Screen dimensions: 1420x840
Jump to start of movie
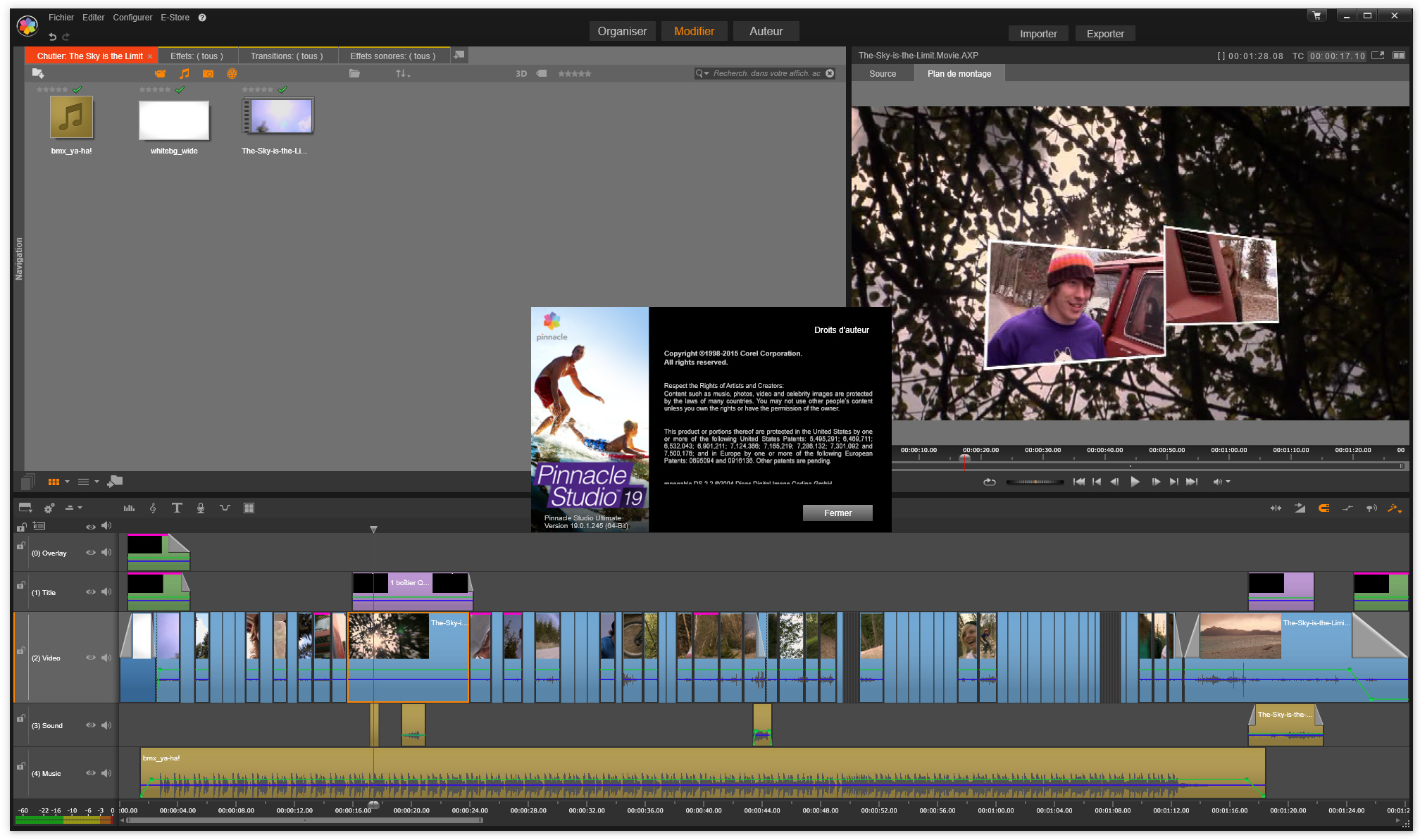(x=1078, y=482)
